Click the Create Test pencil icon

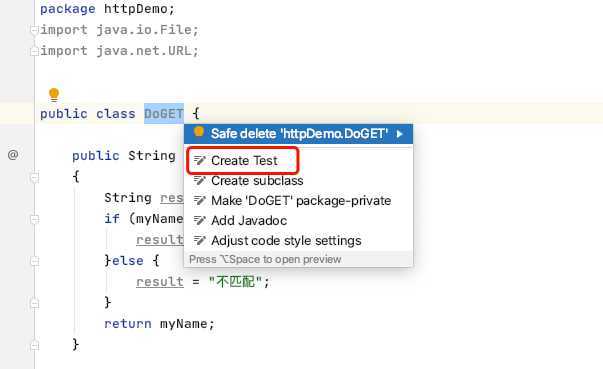coord(200,161)
